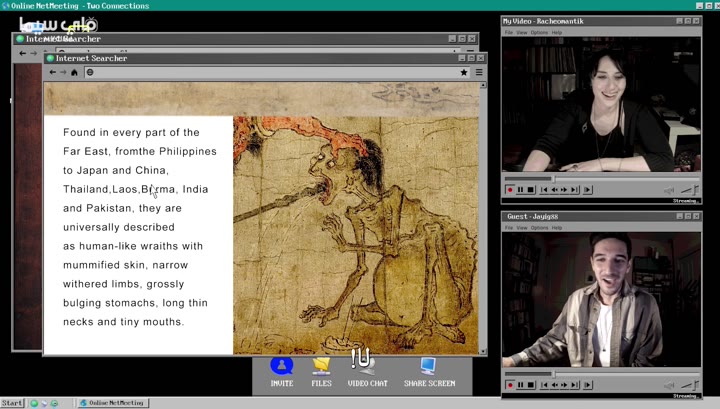
Task: Go forward in the front Internet Searcher
Action: (x=63, y=73)
